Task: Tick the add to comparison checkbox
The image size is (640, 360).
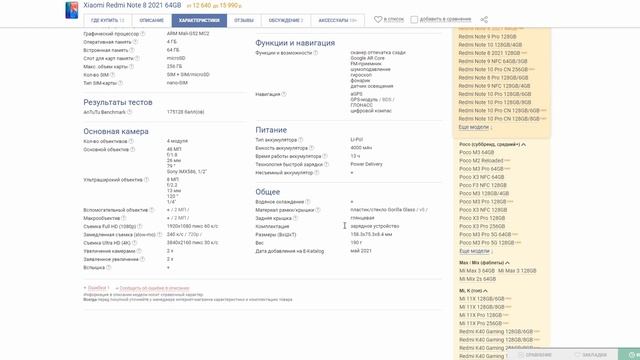Action: (414, 20)
